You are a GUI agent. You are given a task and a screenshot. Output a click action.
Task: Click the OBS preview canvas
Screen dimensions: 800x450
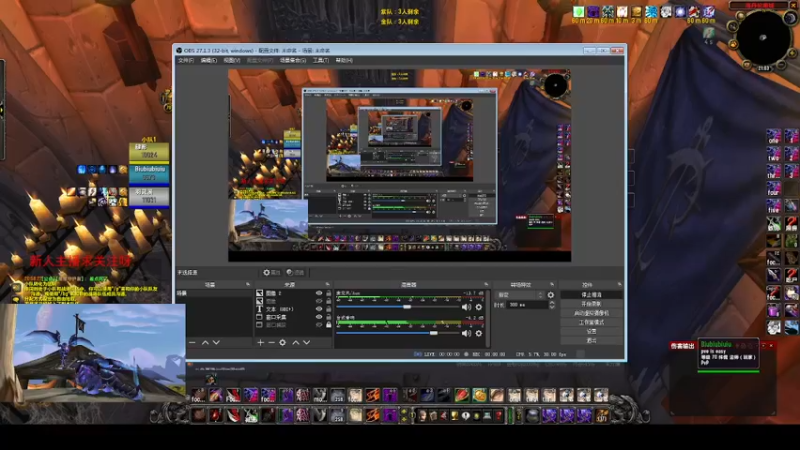tap(399, 165)
